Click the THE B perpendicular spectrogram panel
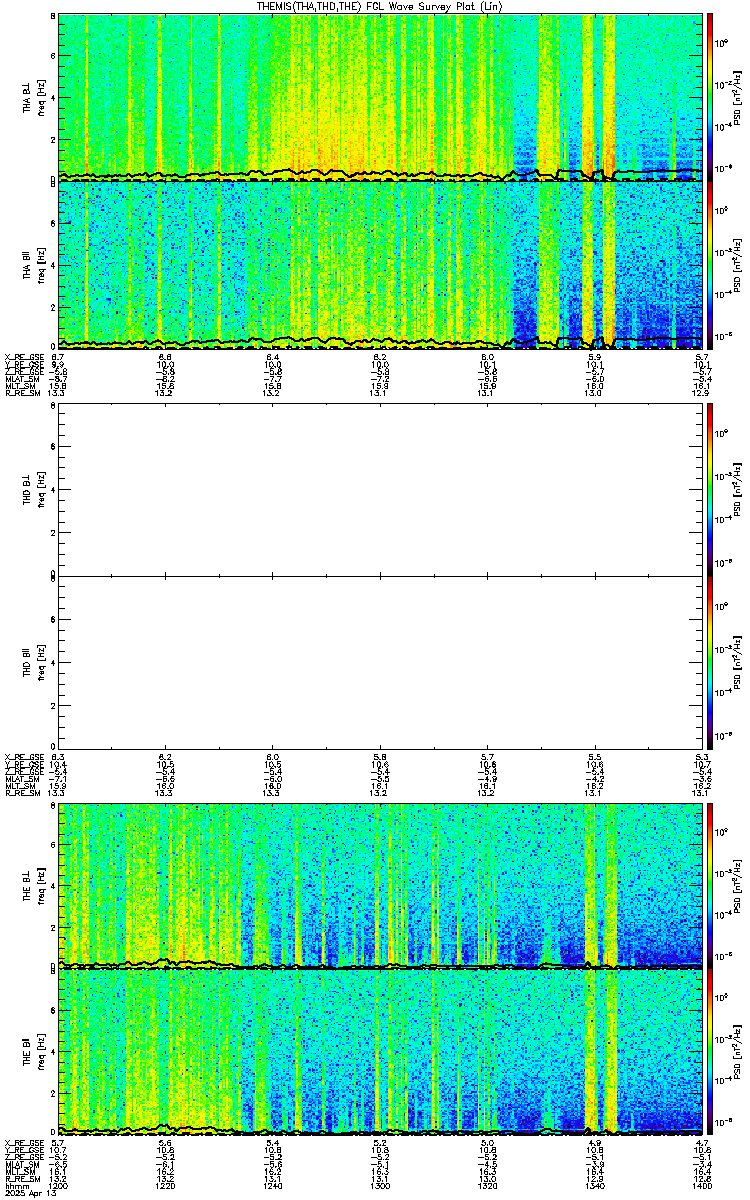This screenshot has width=750, height=1200. (x=381, y=885)
